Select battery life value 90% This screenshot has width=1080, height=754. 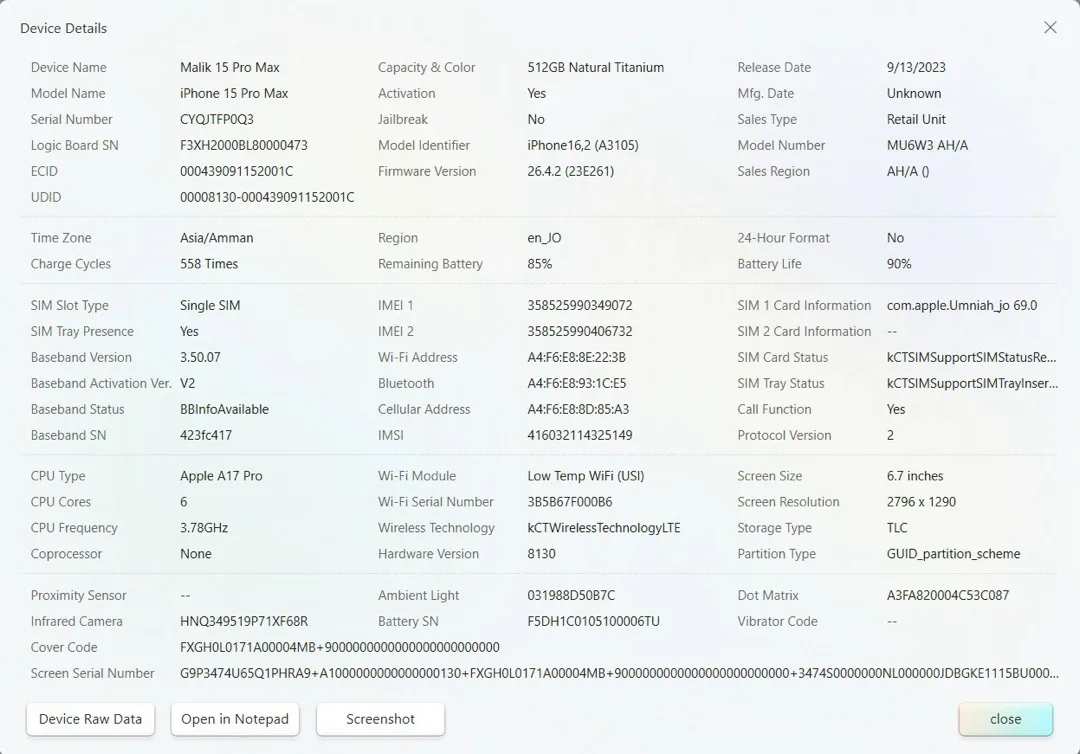point(899,264)
